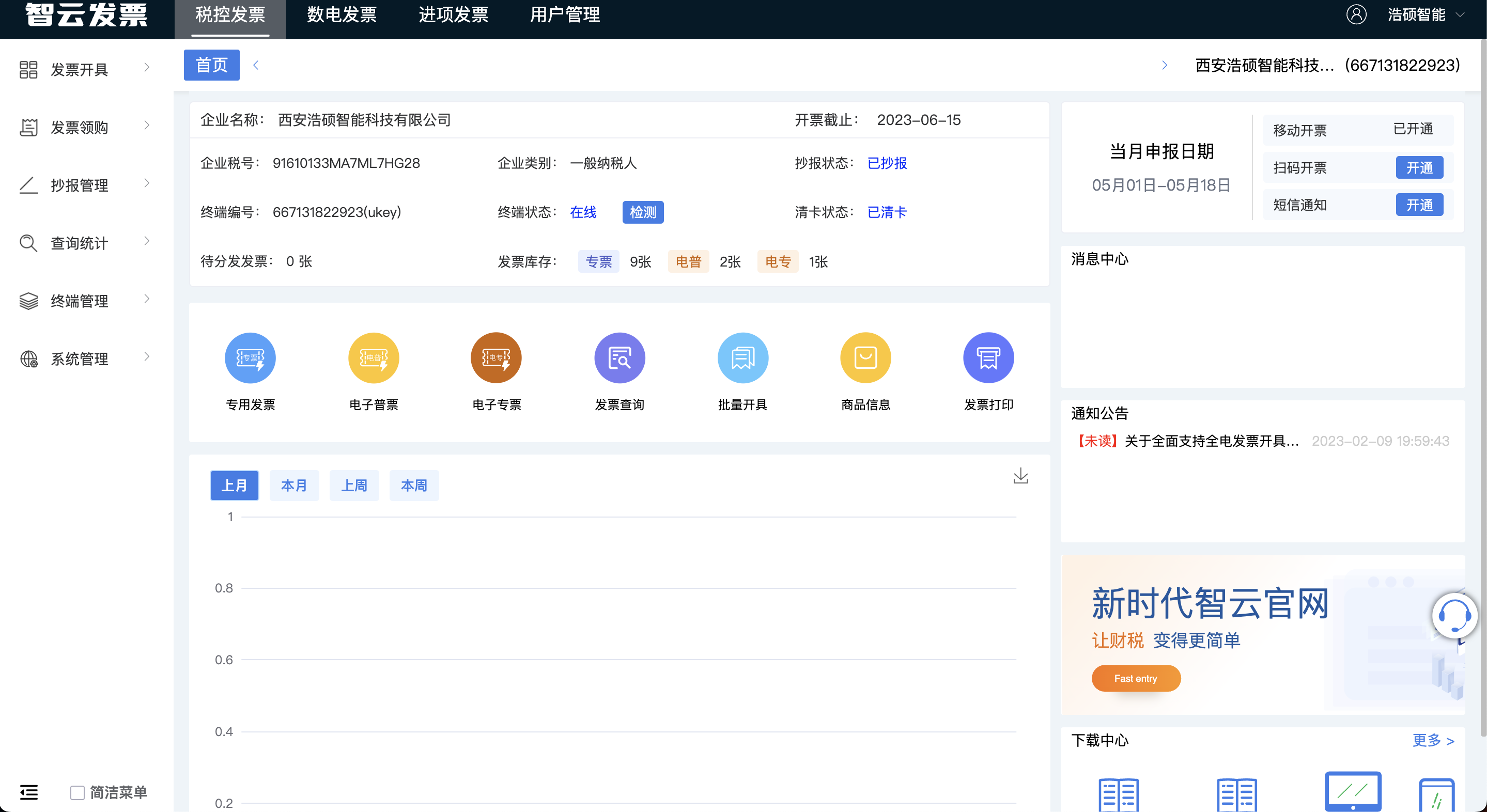Open the 电子专票 shortcut icon
1487x812 pixels.
click(497, 358)
